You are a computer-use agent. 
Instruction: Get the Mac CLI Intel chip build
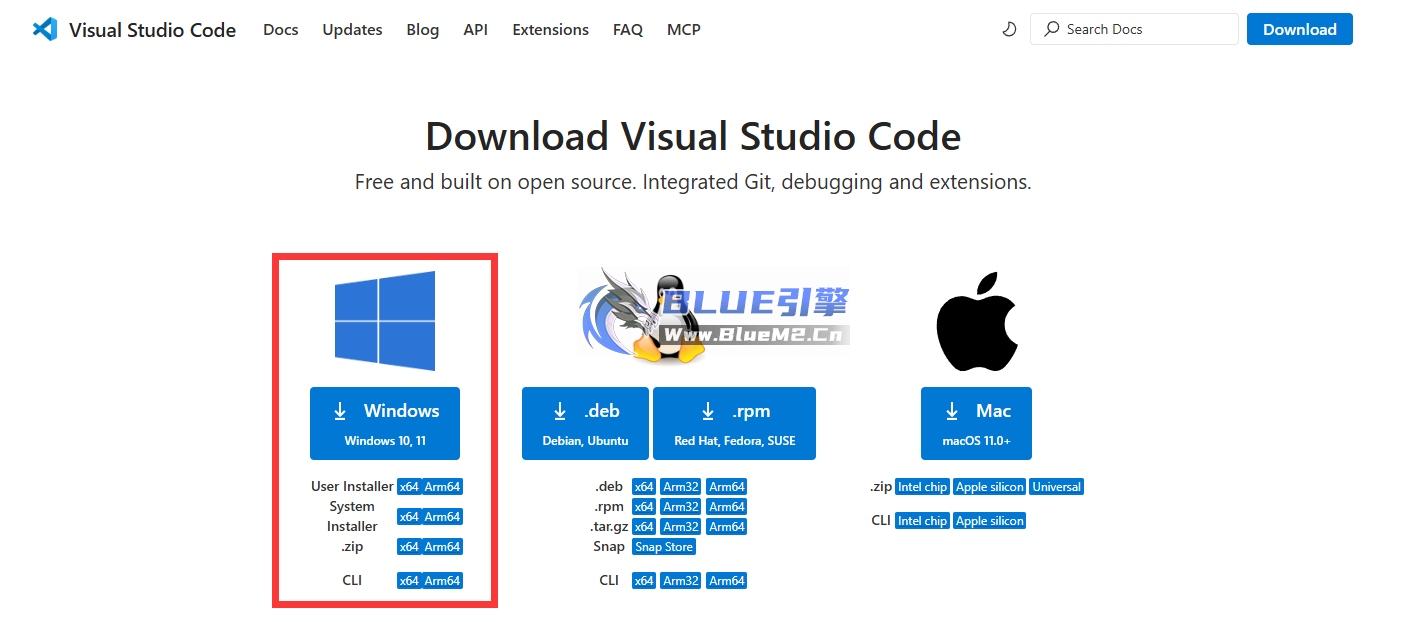click(922, 521)
